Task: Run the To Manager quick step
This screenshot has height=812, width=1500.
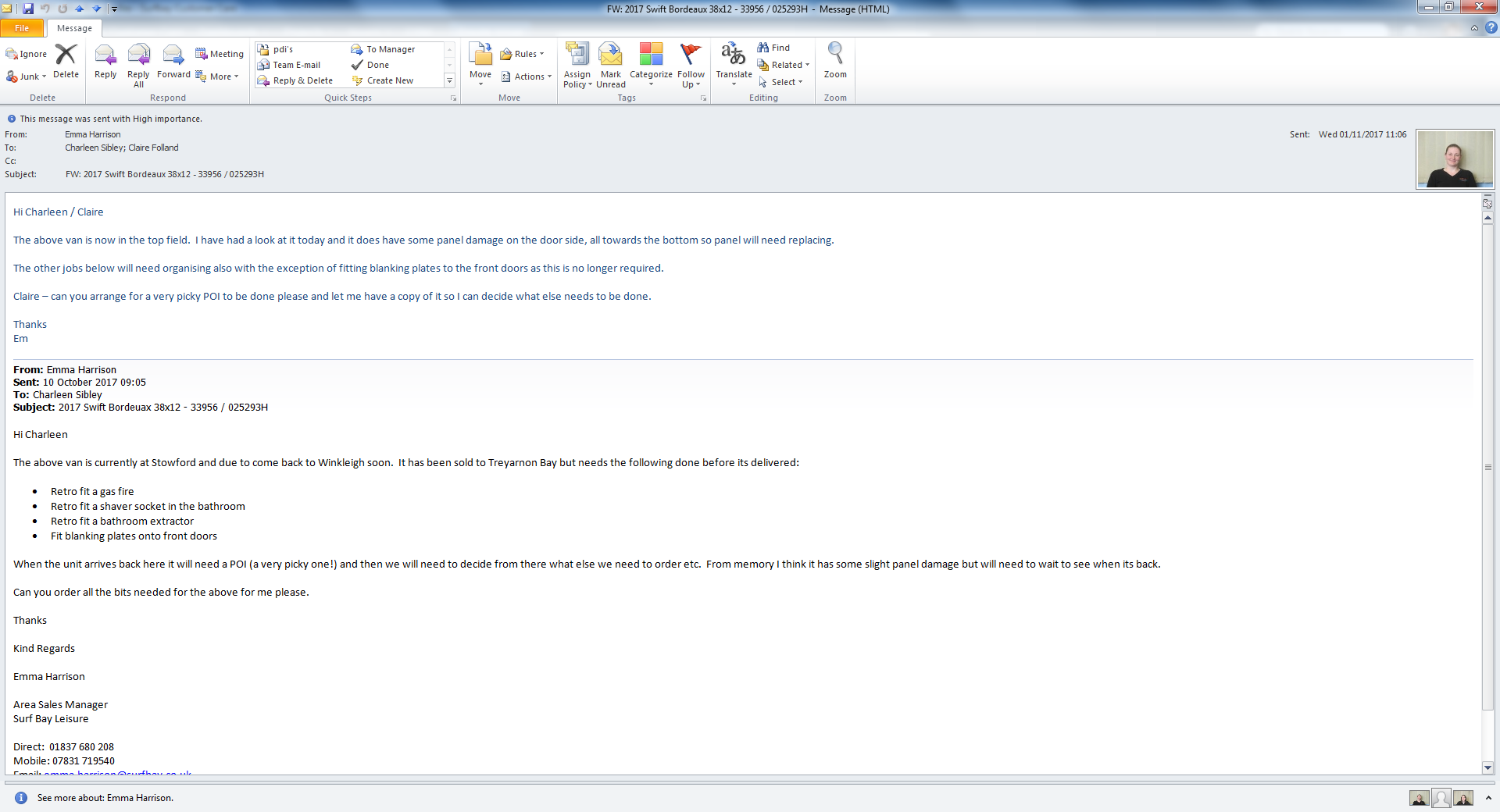Action: click(383, 49)
